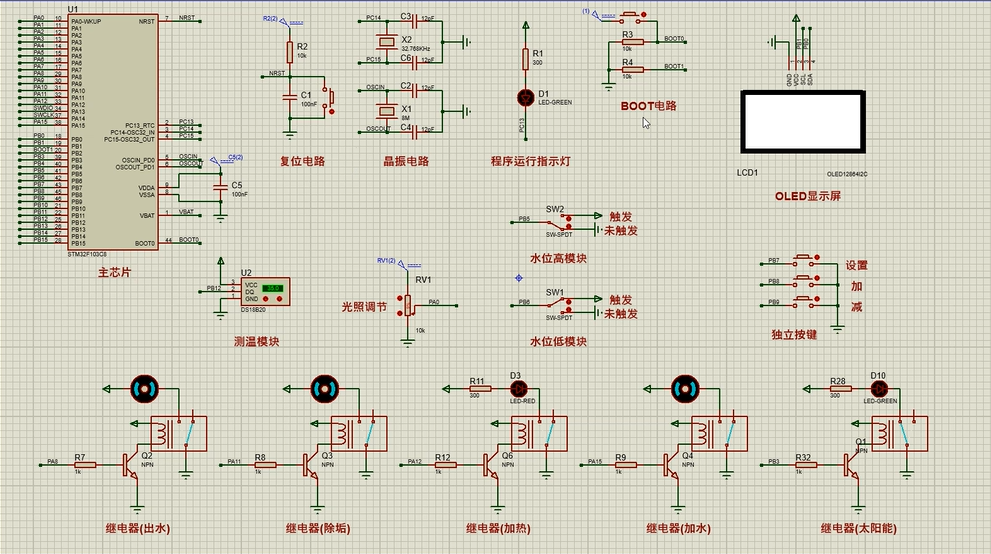Click the 继电器(加水) label
This screenshot has height=554, width=991.
click(679, 528)
